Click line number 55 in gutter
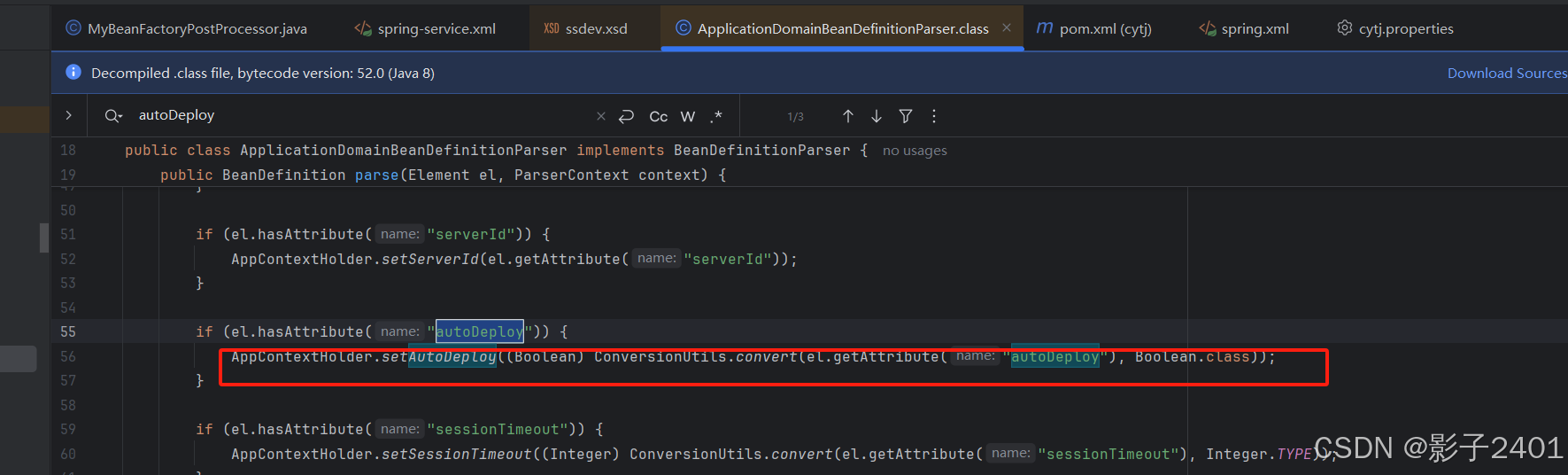Viewport: 1568px width, 475px height. [x=68, y=331]
